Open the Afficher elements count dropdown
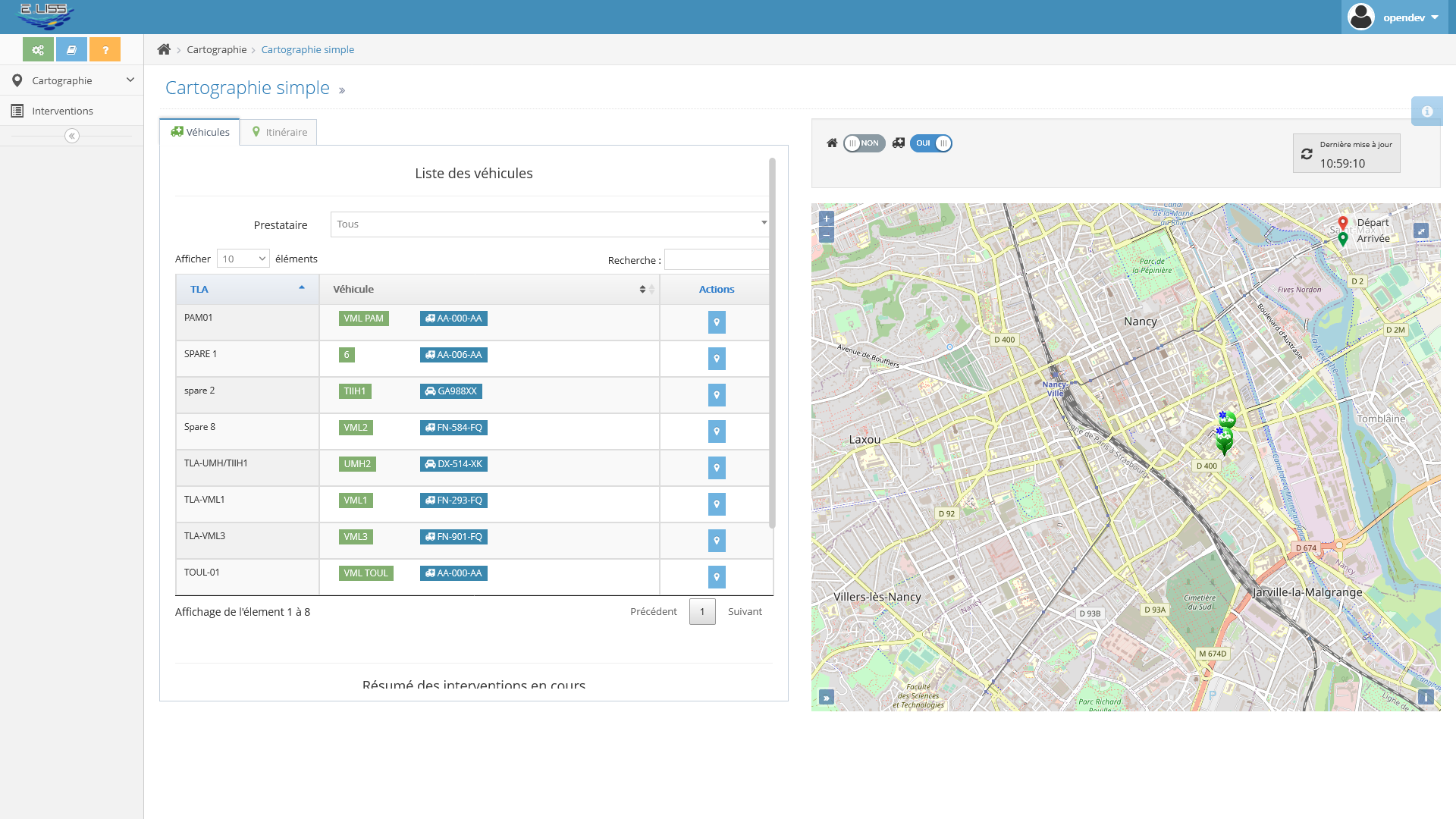 (x=243, y=259)
